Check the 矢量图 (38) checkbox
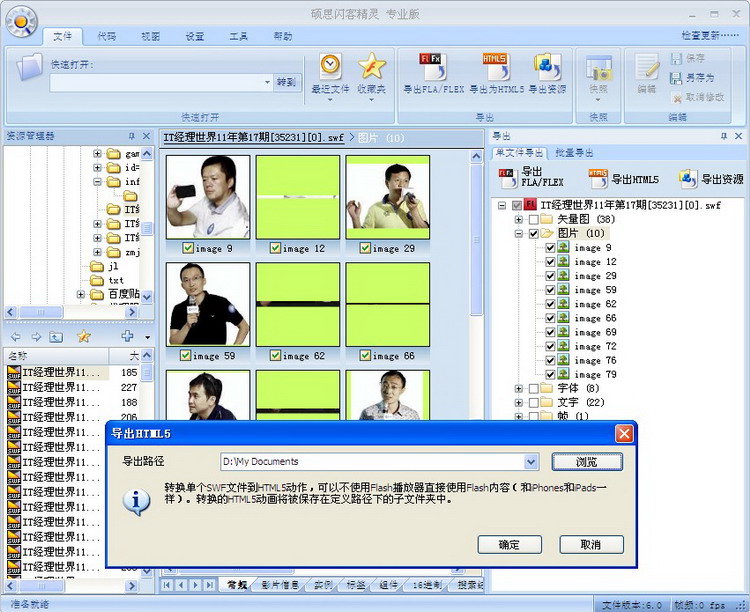 (x=533, y=219)
